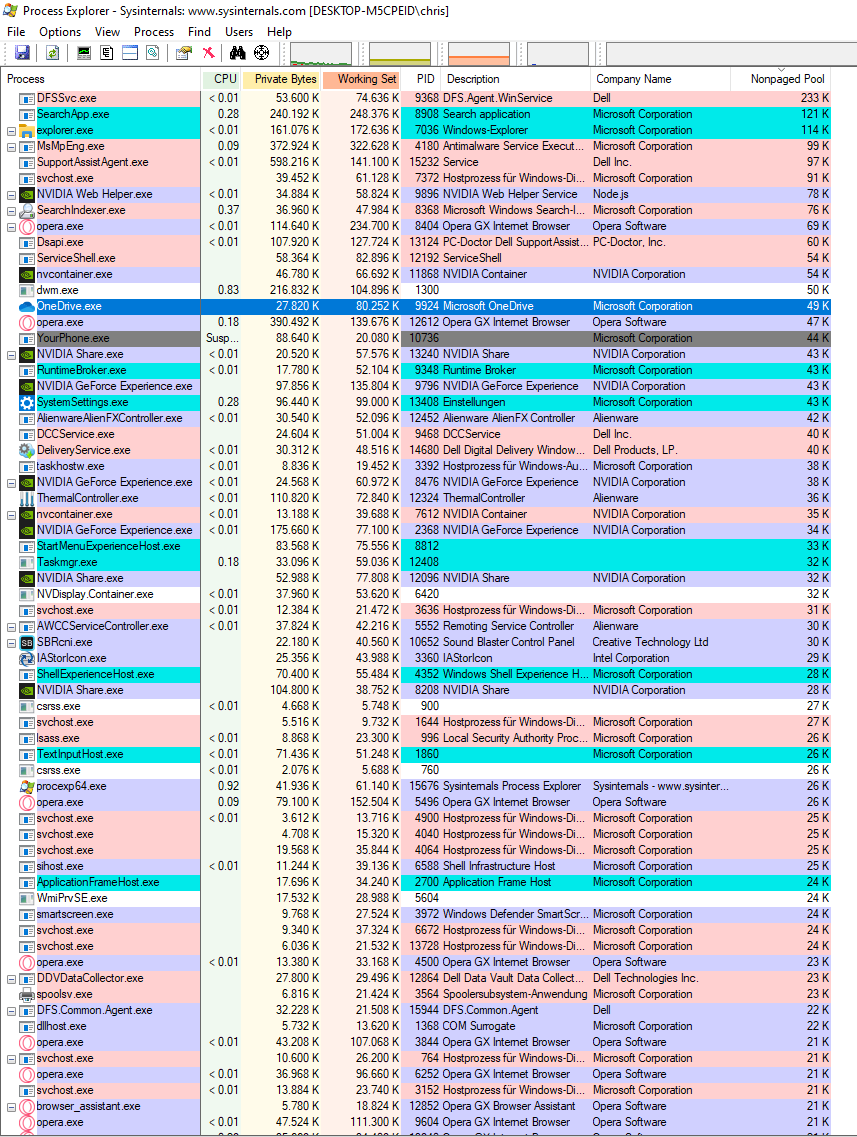Image resolution: width=857 pixels, height=1137 pixels.
Task: Click the SearchIndexer.exe icon
Action: tap(27, 210)
